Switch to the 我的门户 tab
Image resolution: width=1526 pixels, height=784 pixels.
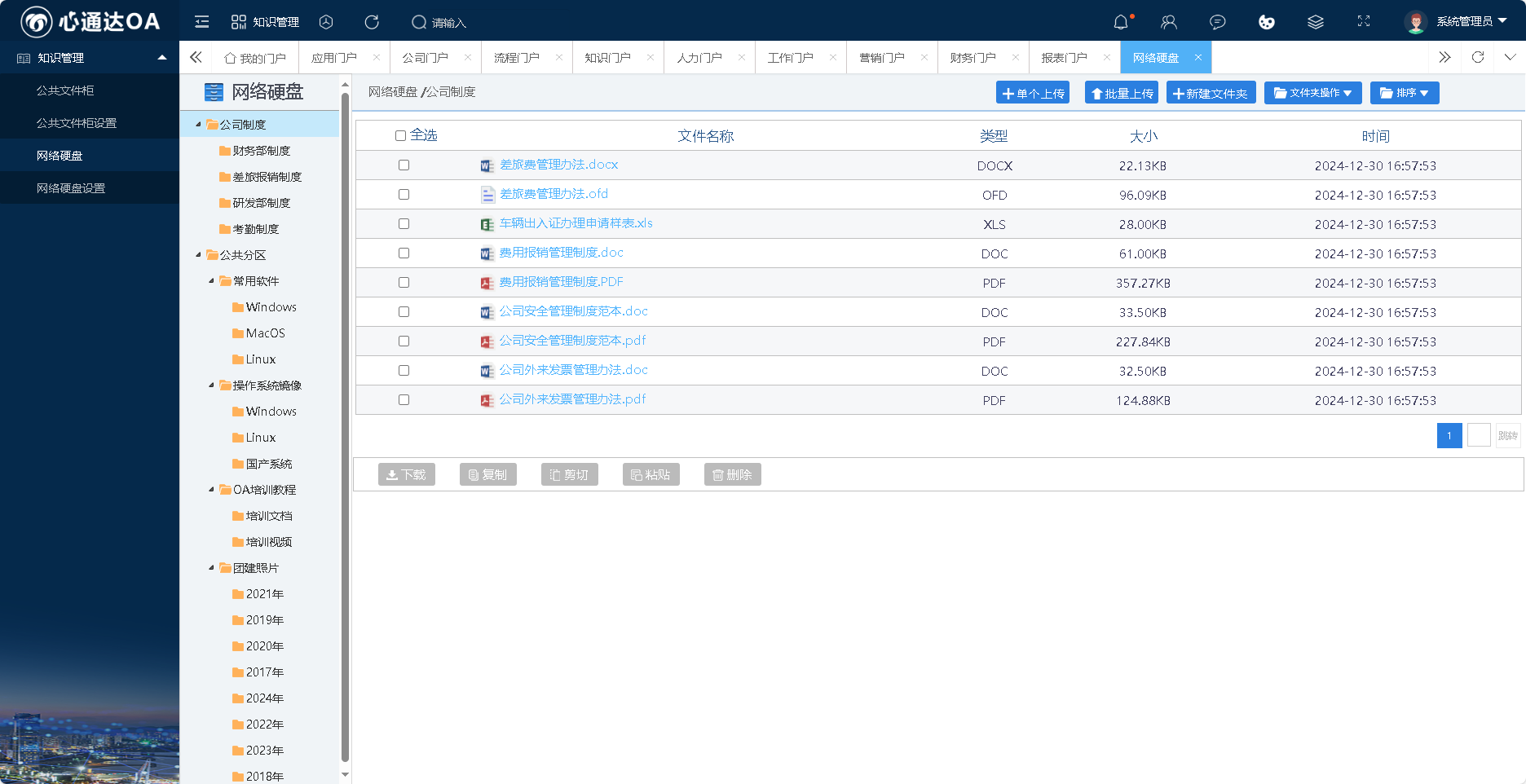[x=255, y=58]
